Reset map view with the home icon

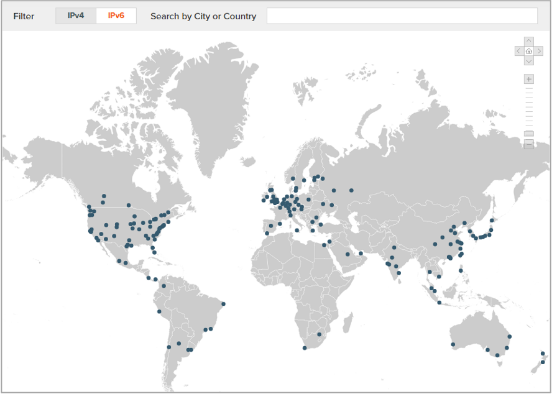529,51
